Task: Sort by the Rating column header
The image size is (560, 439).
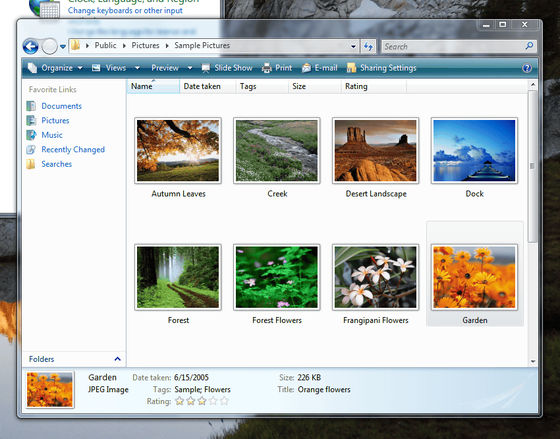Action: (x=373, y=86)
